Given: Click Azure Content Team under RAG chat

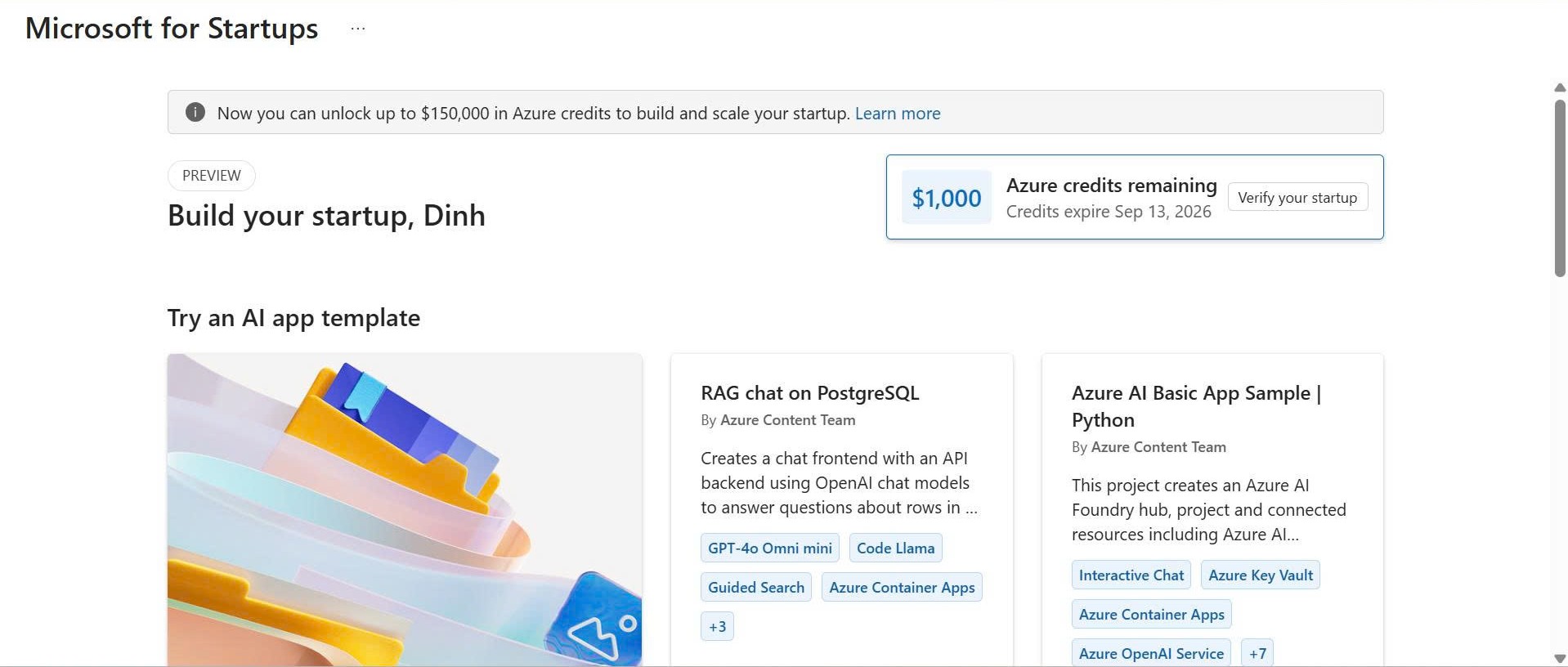Looking at the screenshot, I should pos(787,420).
